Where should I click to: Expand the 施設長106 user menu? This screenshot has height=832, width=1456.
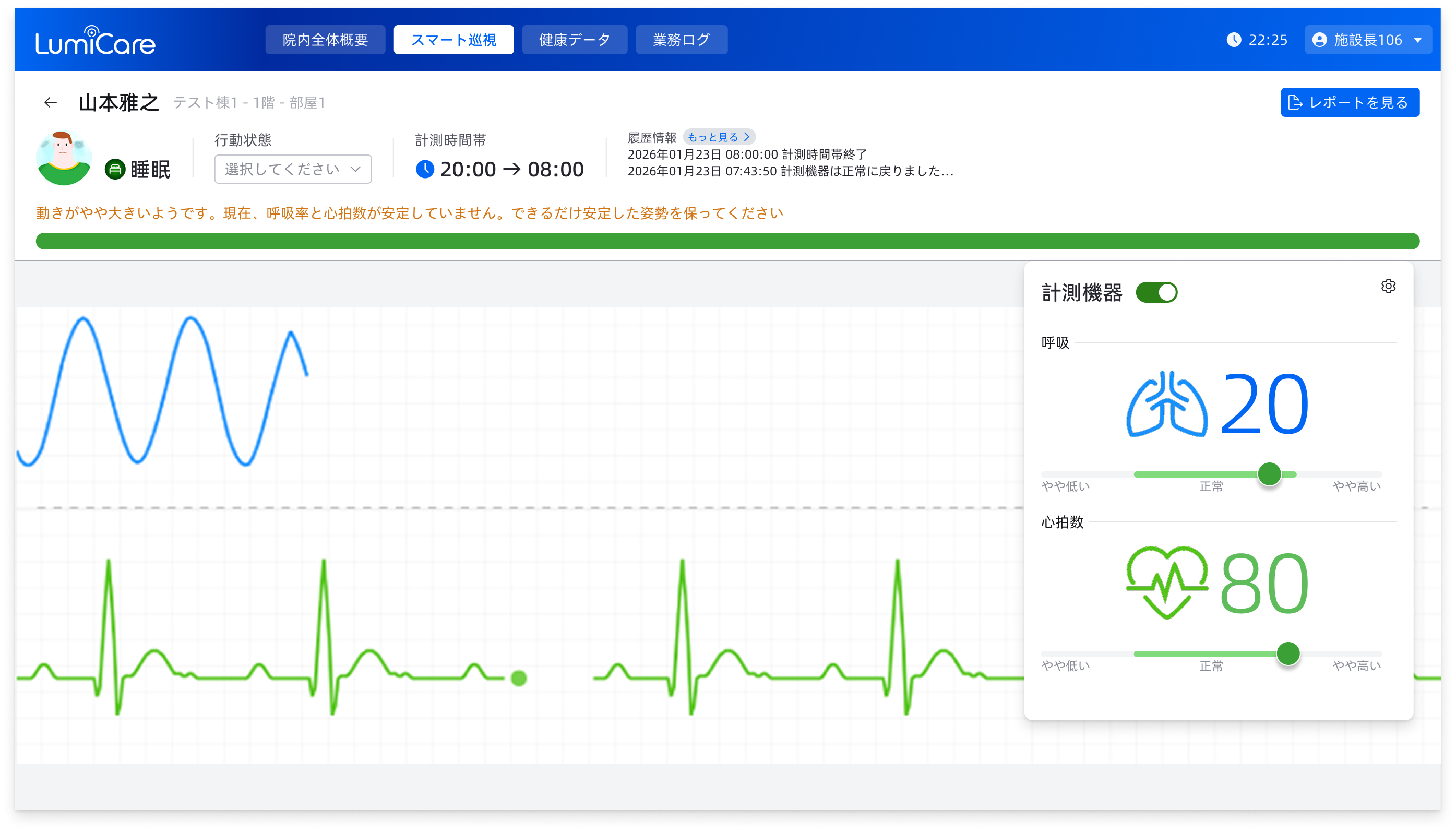coord(1367,40)
